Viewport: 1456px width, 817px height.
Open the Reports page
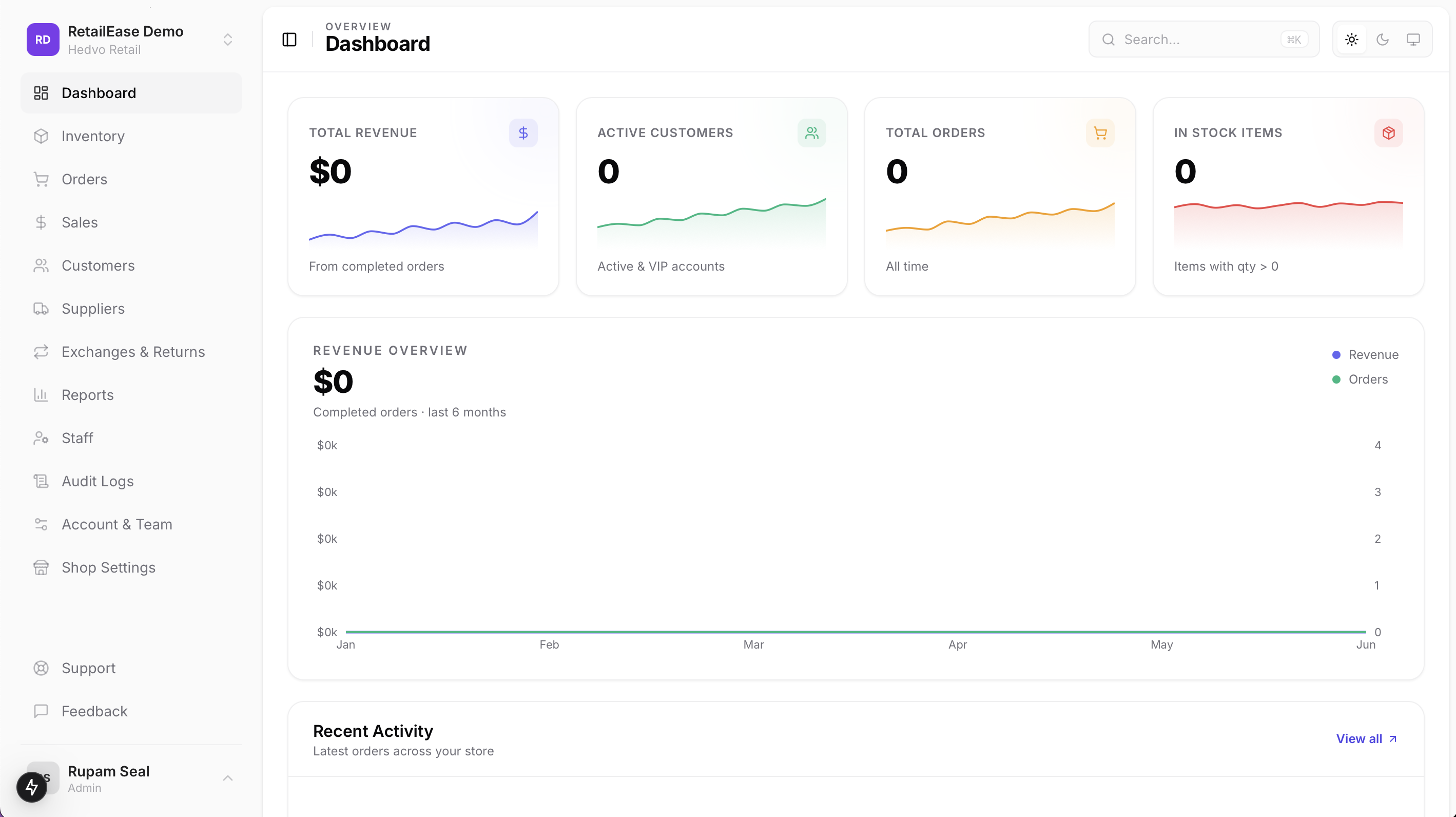coord(131,395)
